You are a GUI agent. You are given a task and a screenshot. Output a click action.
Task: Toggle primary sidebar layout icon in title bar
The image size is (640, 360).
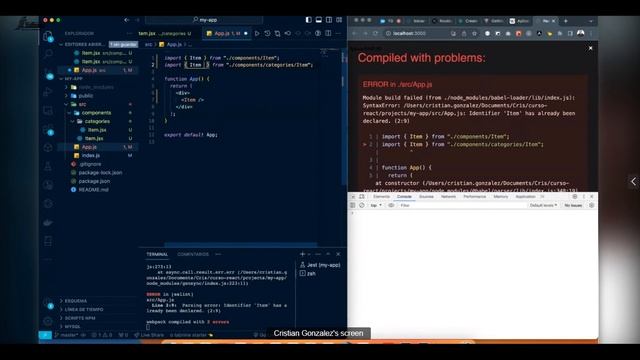[x=309, y=20]
